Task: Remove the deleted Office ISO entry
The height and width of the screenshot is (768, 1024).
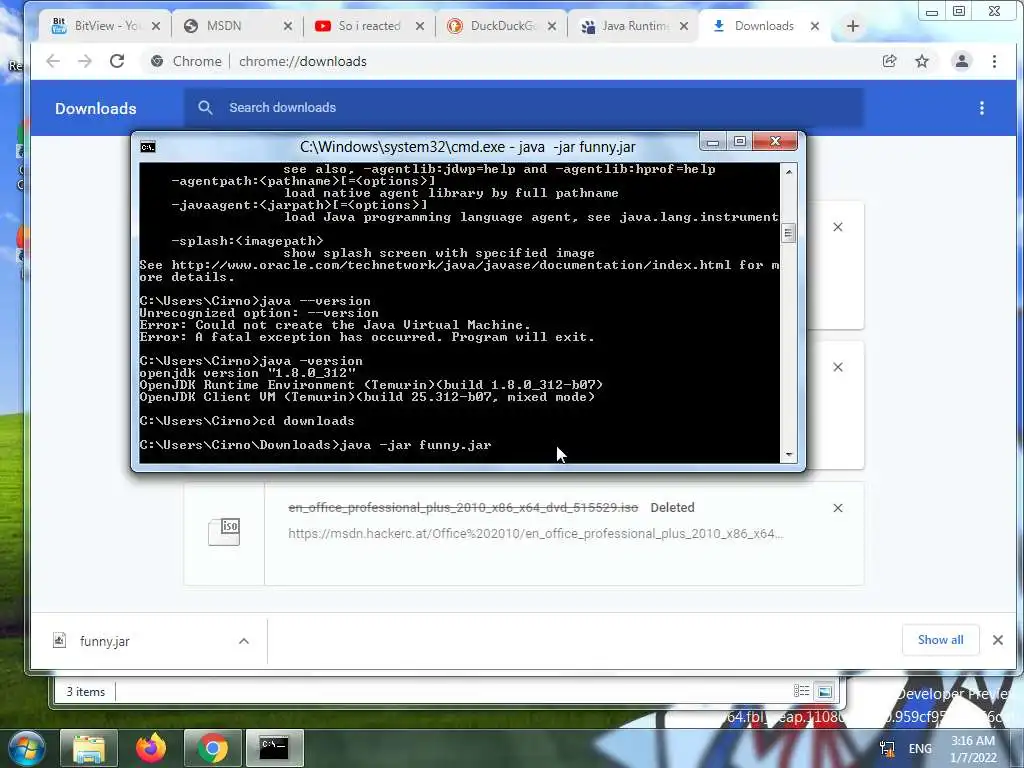Action: pos(838,508)
